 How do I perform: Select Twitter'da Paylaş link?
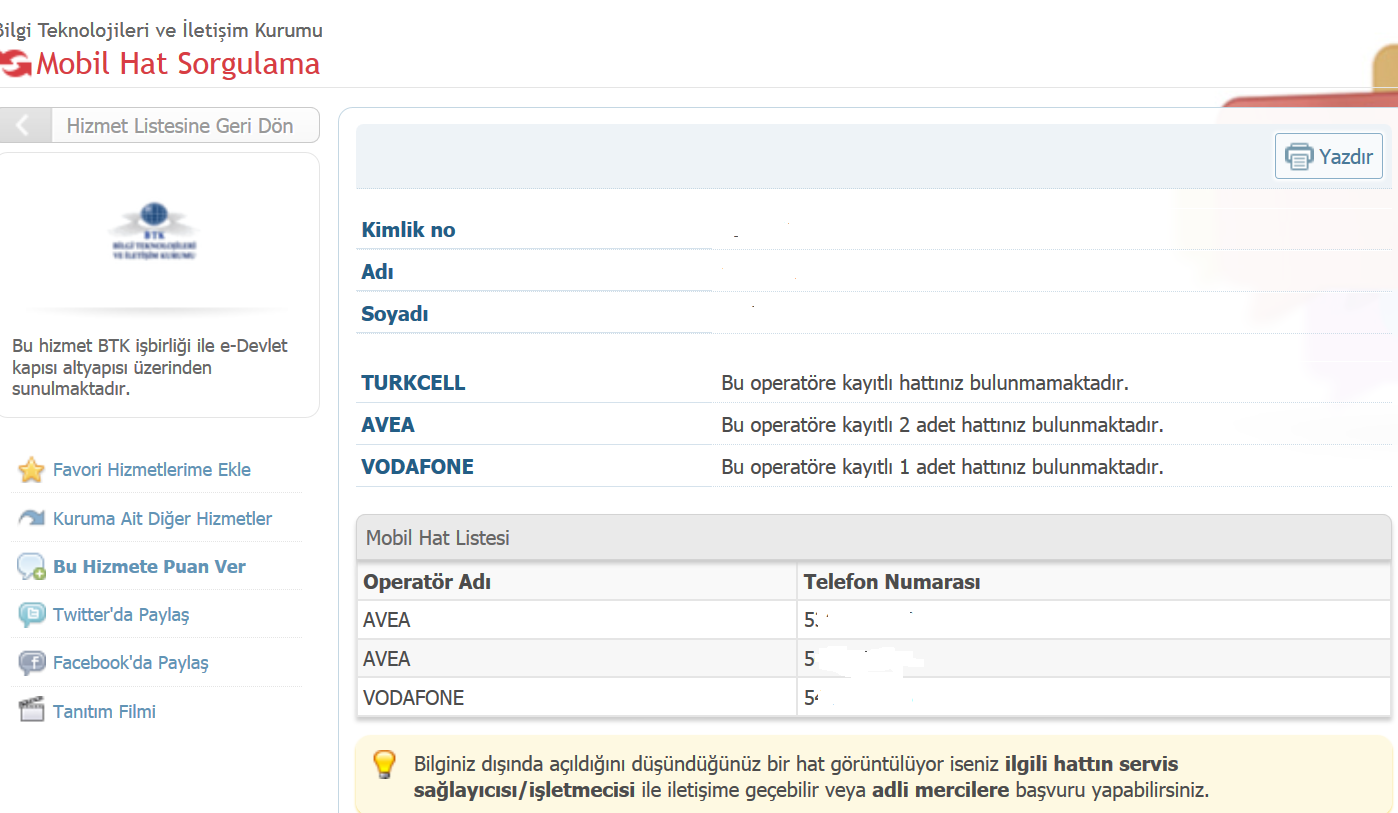pyautogui.click(x=121, y=615)
